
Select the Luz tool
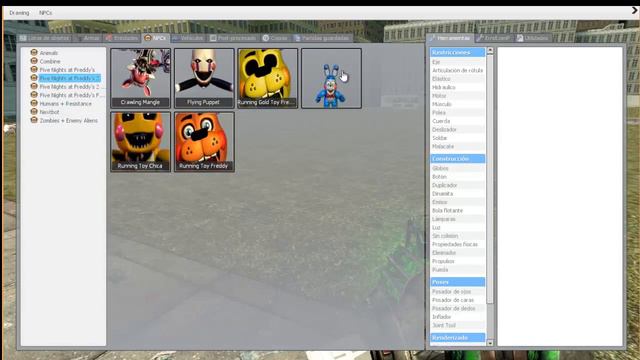tap(458, 227)
